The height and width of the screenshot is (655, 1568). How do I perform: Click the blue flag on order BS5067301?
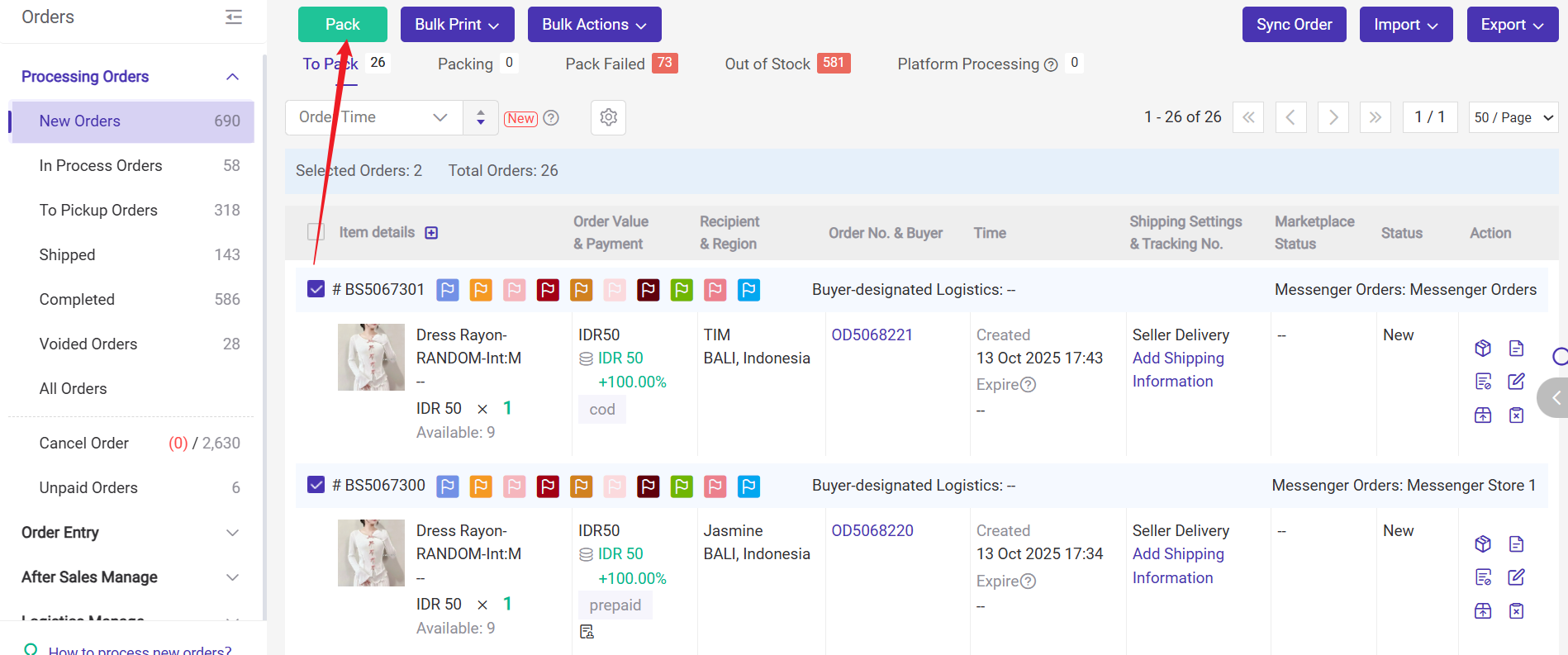tap(448, 290)
